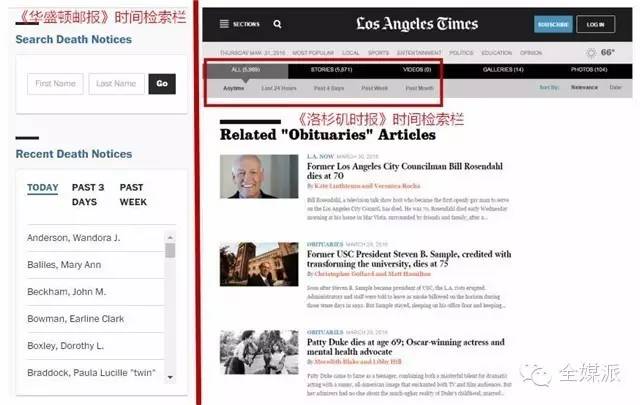This screenshot has width=640, height=405.
Task: Open the OPINION navigation item
Action: [531, 53]
